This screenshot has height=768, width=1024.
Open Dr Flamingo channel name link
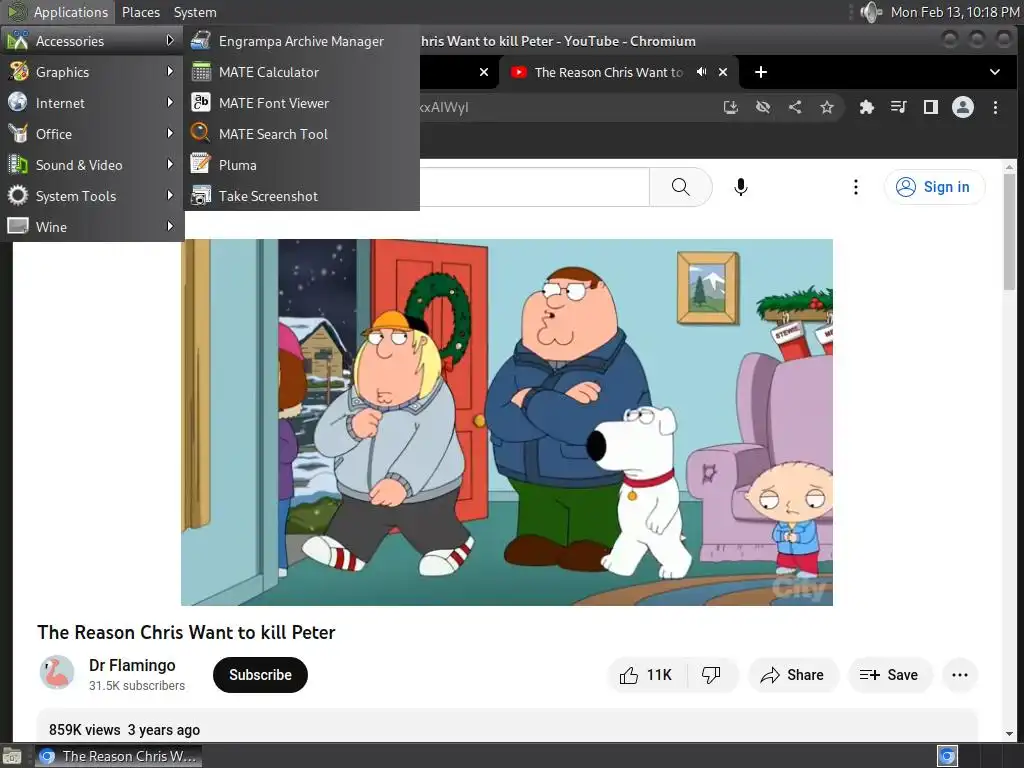click(x=132, y=665)
